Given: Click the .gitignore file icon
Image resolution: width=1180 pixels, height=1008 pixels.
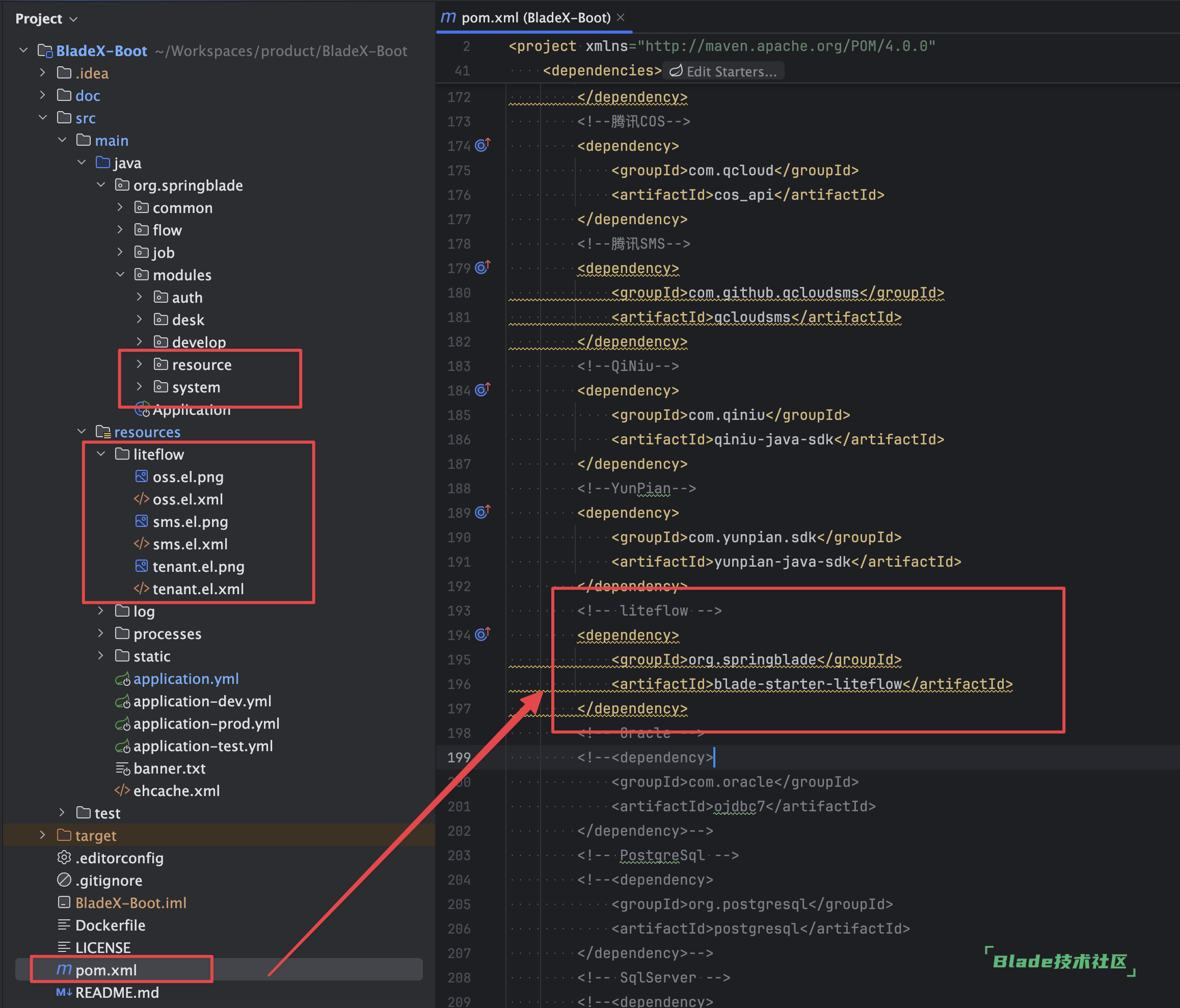Looking at the screenshot, I should point(64,880).
